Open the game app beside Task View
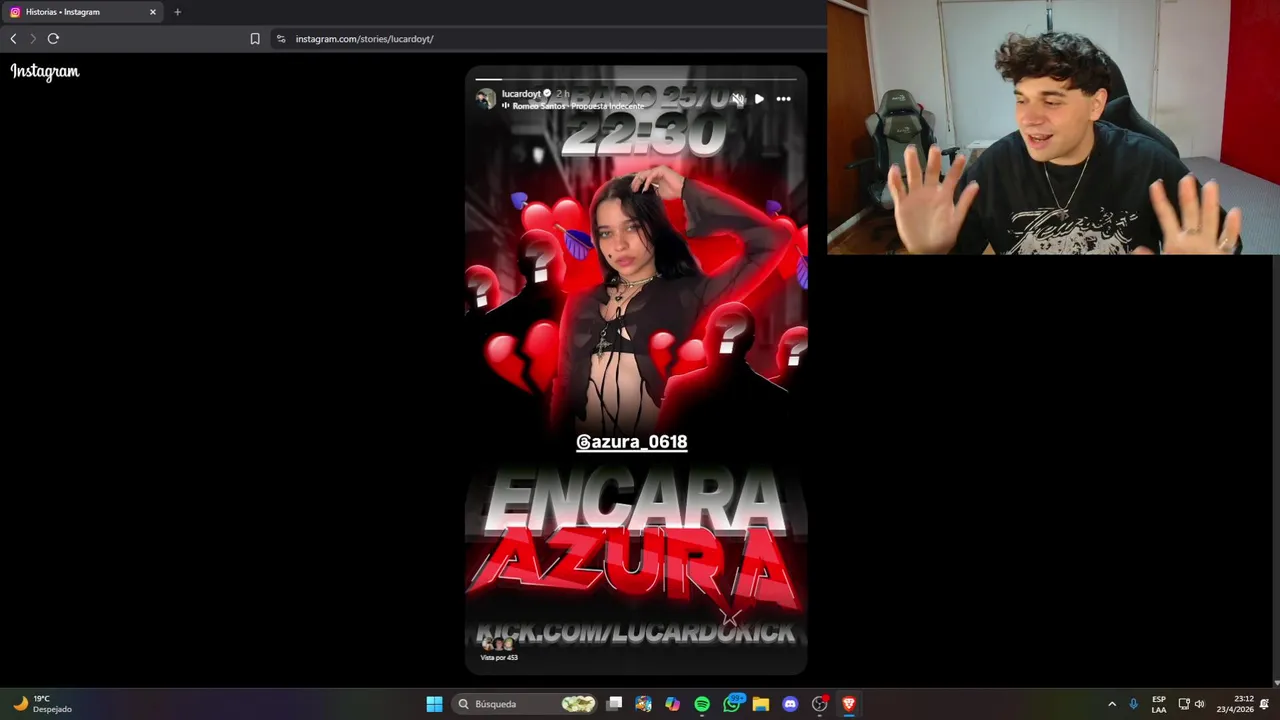 pyautogui.click(x=643, y=704)
